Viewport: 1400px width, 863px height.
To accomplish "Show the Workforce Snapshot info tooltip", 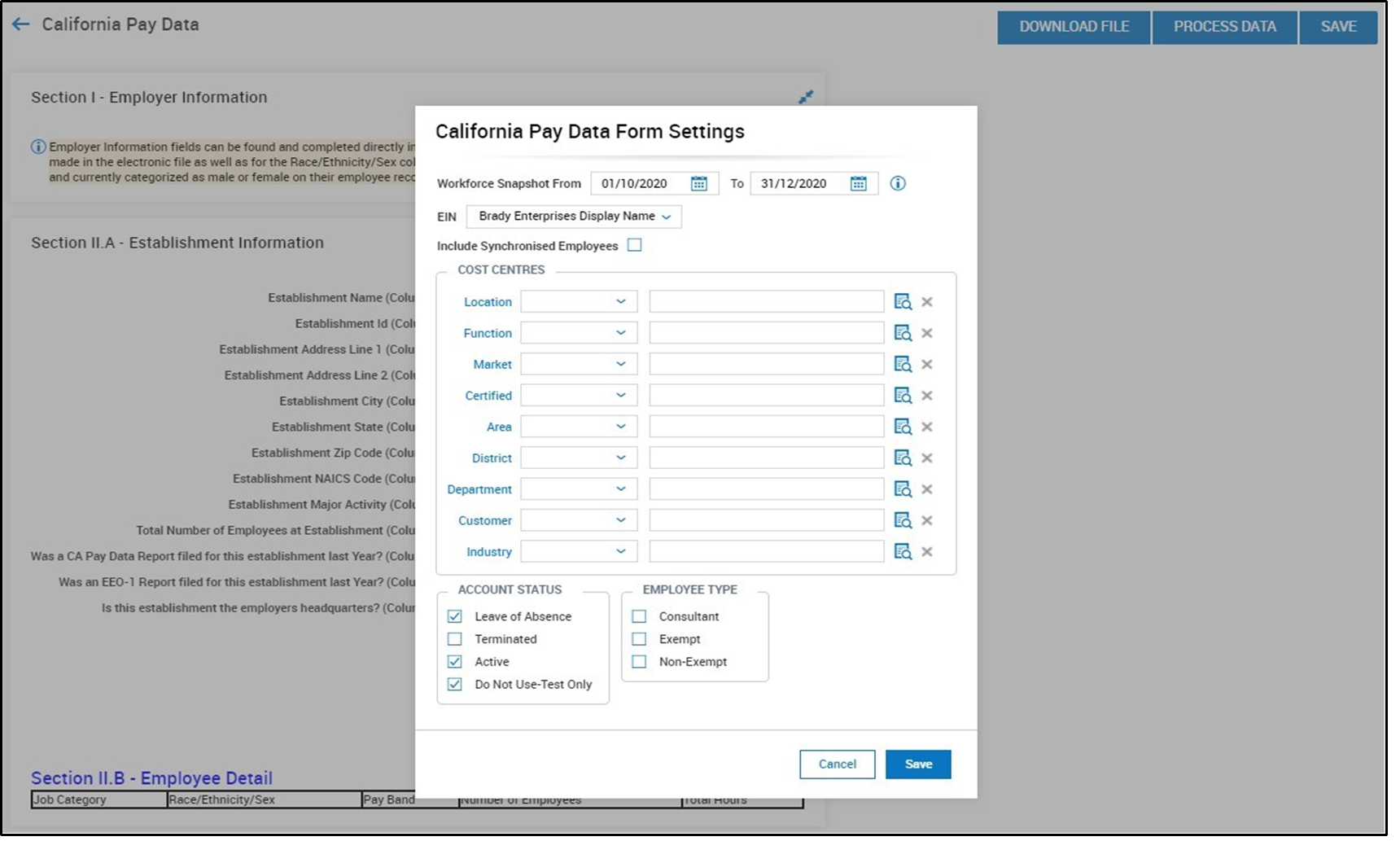I will [x=898, y=183].
